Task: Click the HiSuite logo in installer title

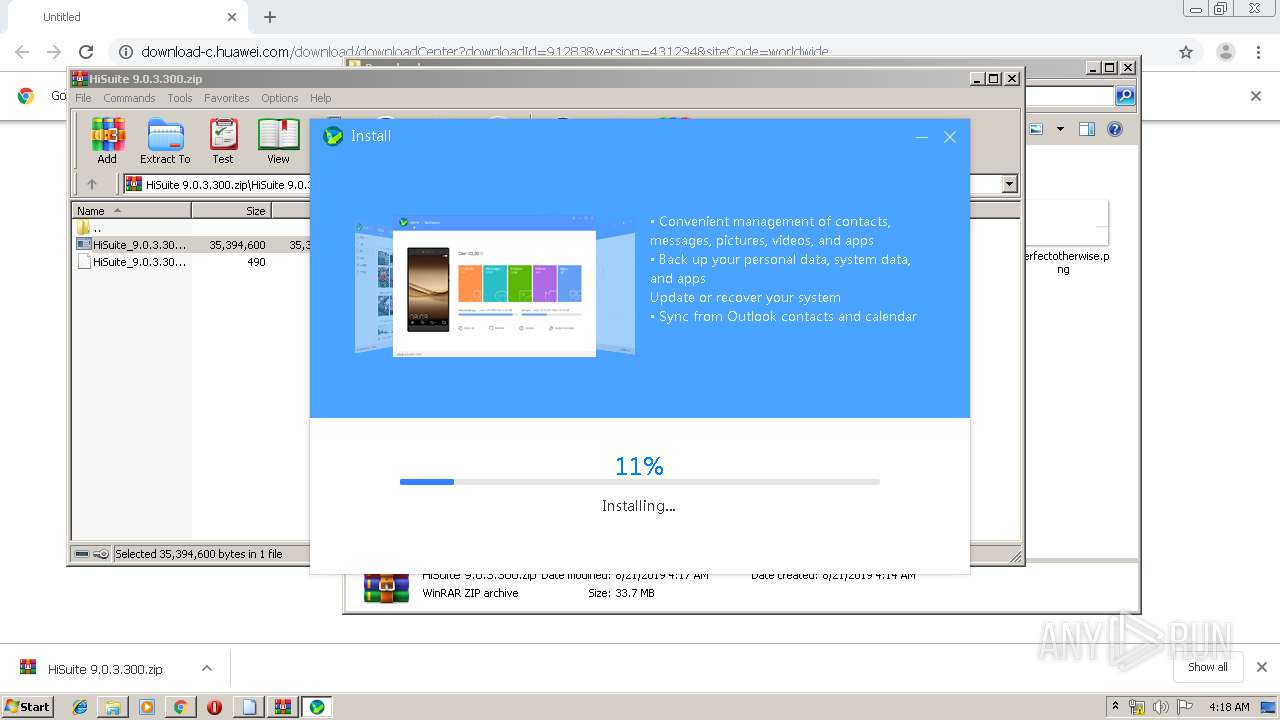Action: click(x=333, y=136)
